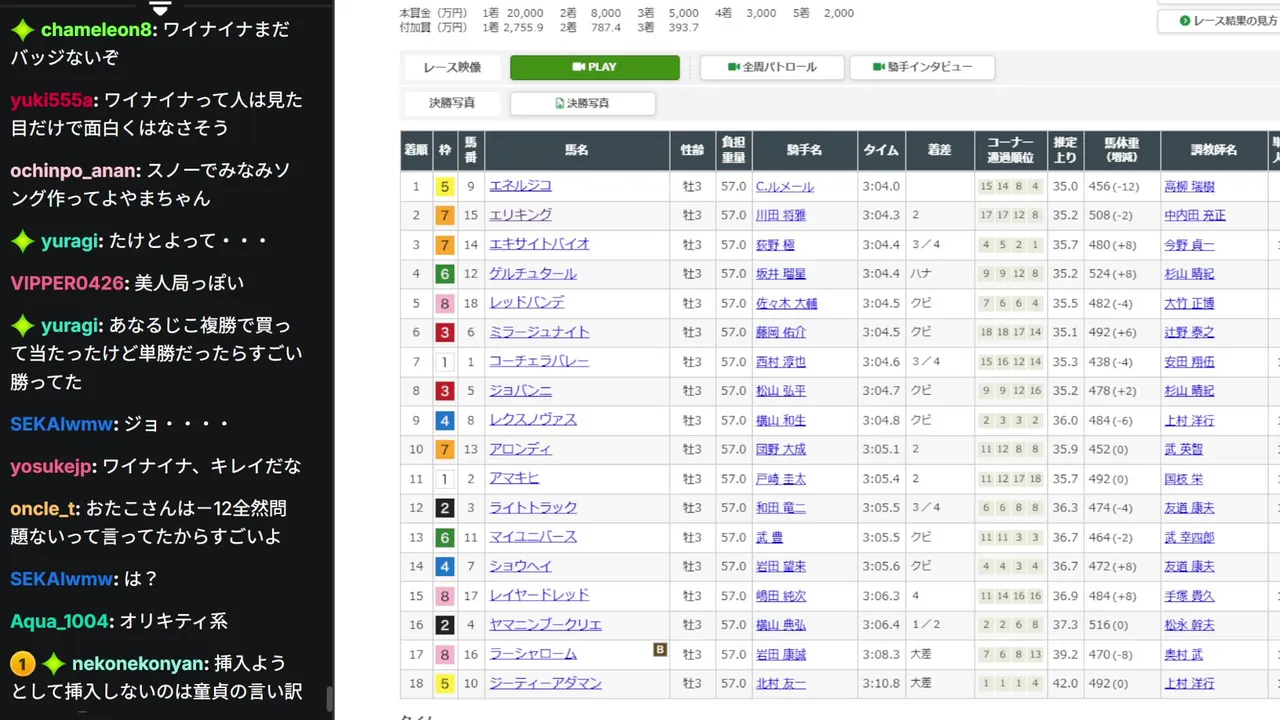Screen dimensions: 1280x720
Task: Open jockey 藤岡 佑介's page
Action: 781,332
